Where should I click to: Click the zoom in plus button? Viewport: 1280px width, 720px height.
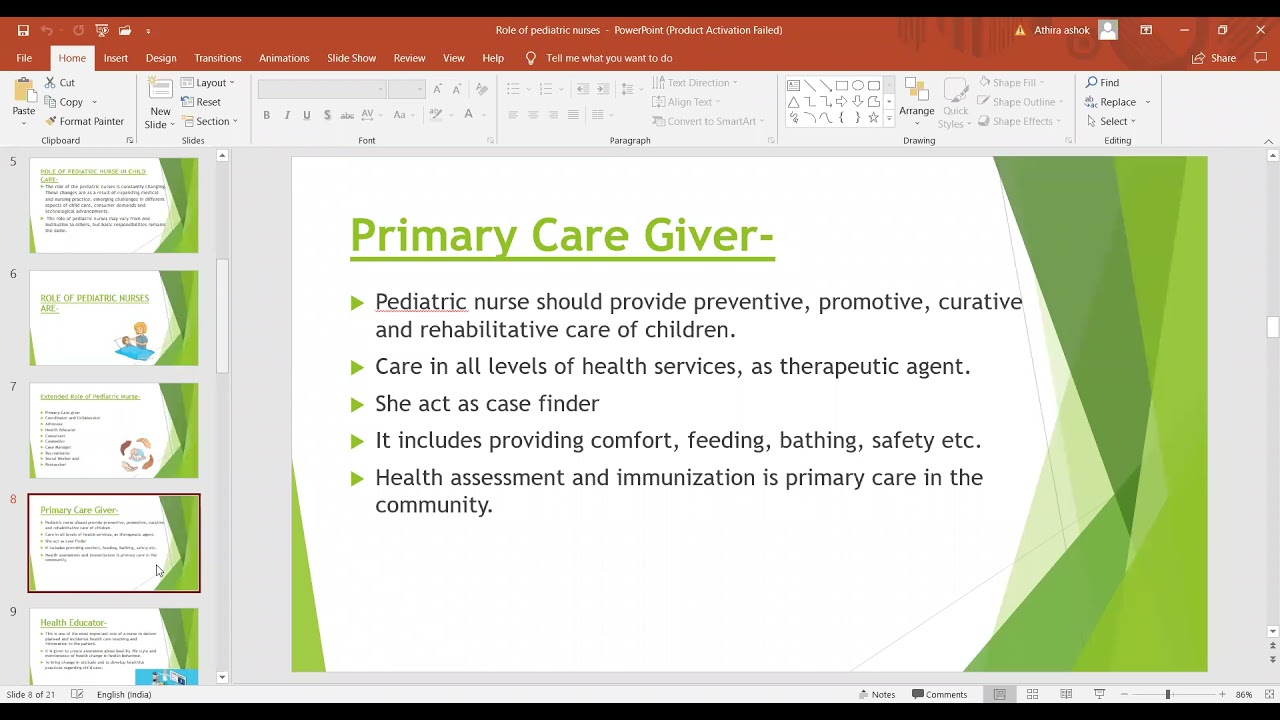coord(1222,694)
